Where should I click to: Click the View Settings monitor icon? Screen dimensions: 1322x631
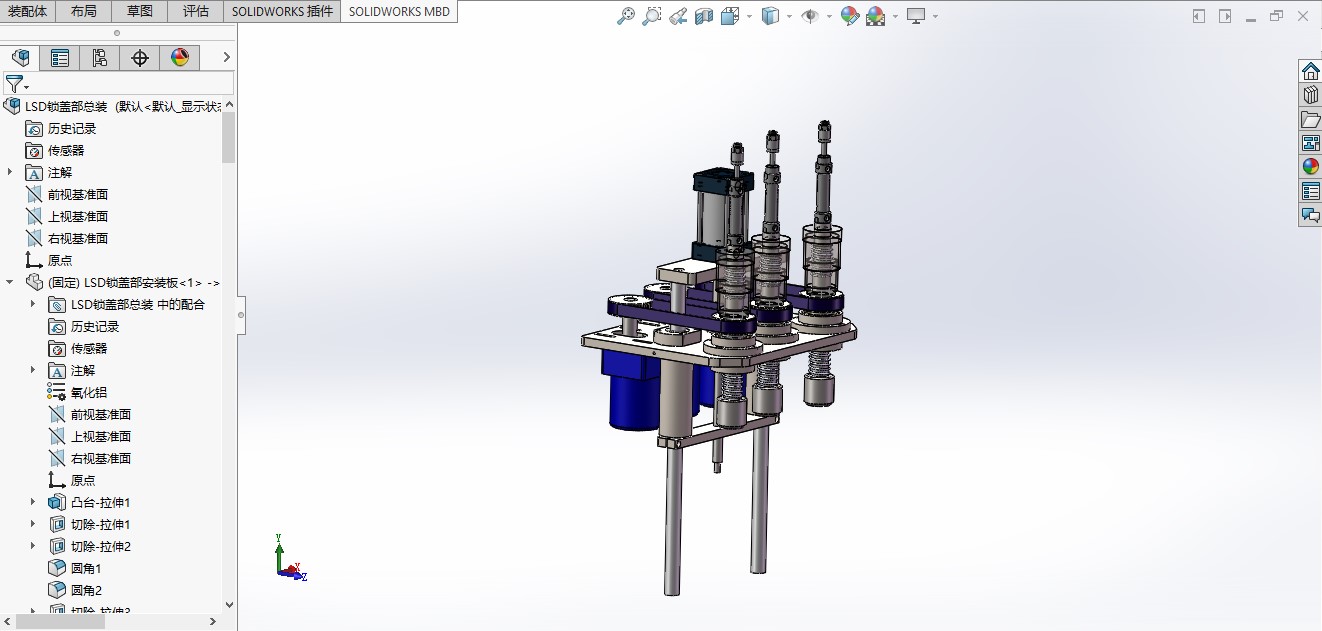[x=916, y=16]
